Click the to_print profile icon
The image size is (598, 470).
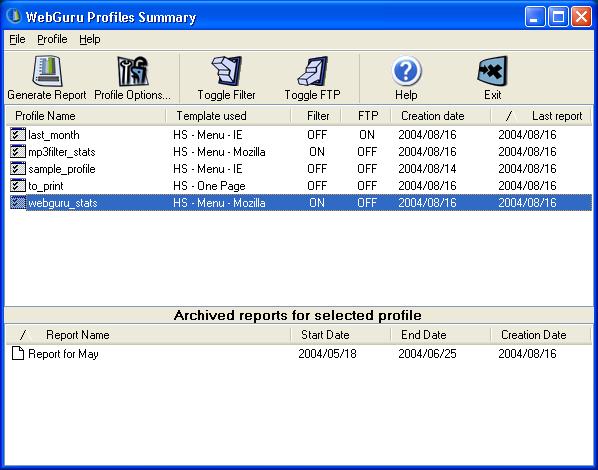18,186
